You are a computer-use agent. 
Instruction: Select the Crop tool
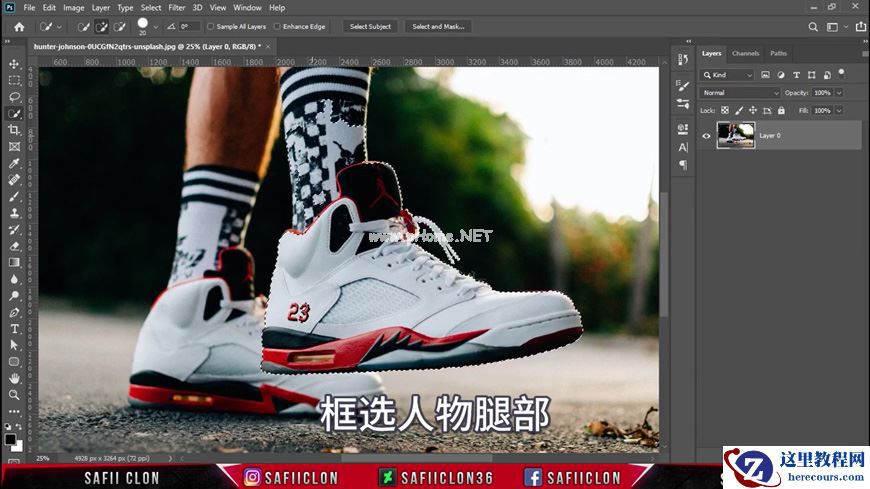(x=14, y=130)
